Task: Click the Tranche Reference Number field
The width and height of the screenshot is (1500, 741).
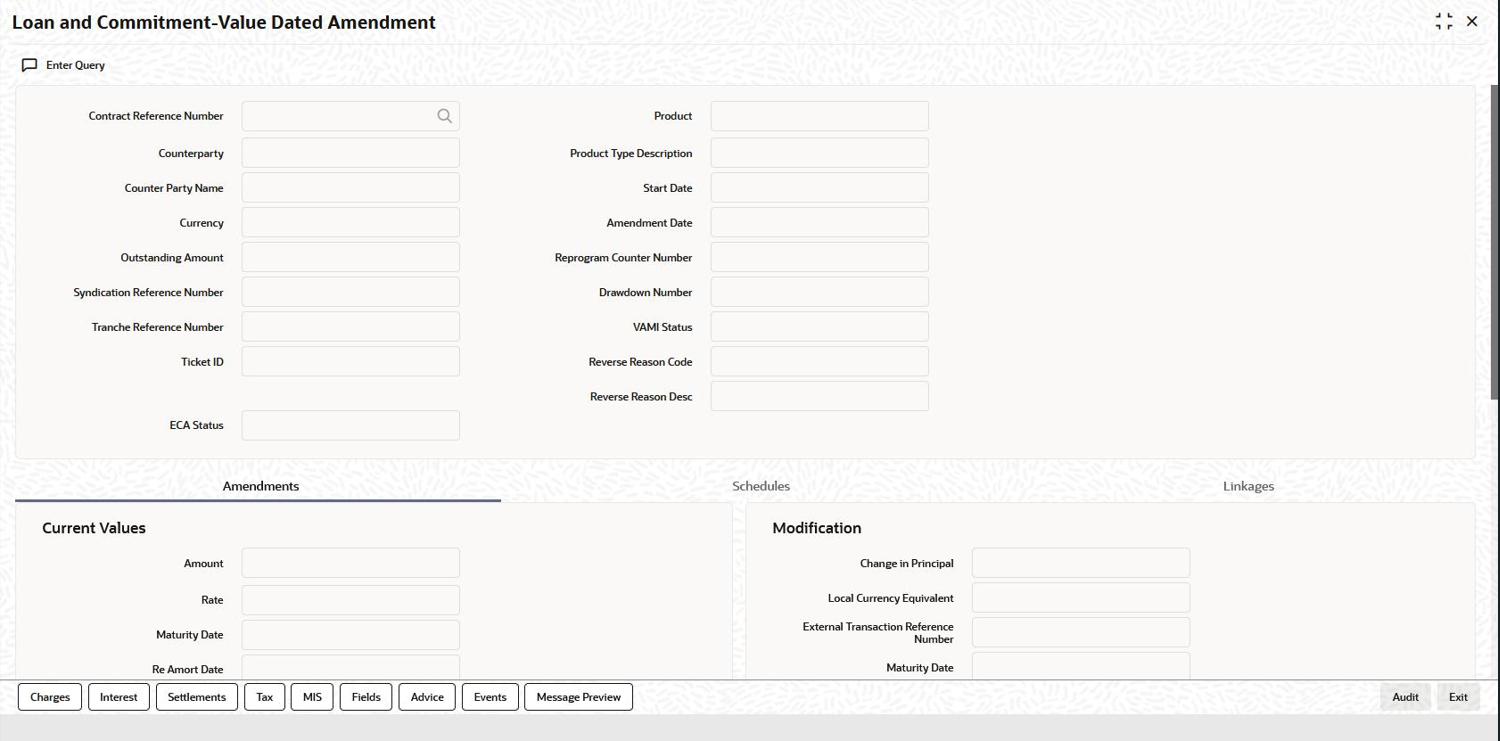Action: pos(350,327)
